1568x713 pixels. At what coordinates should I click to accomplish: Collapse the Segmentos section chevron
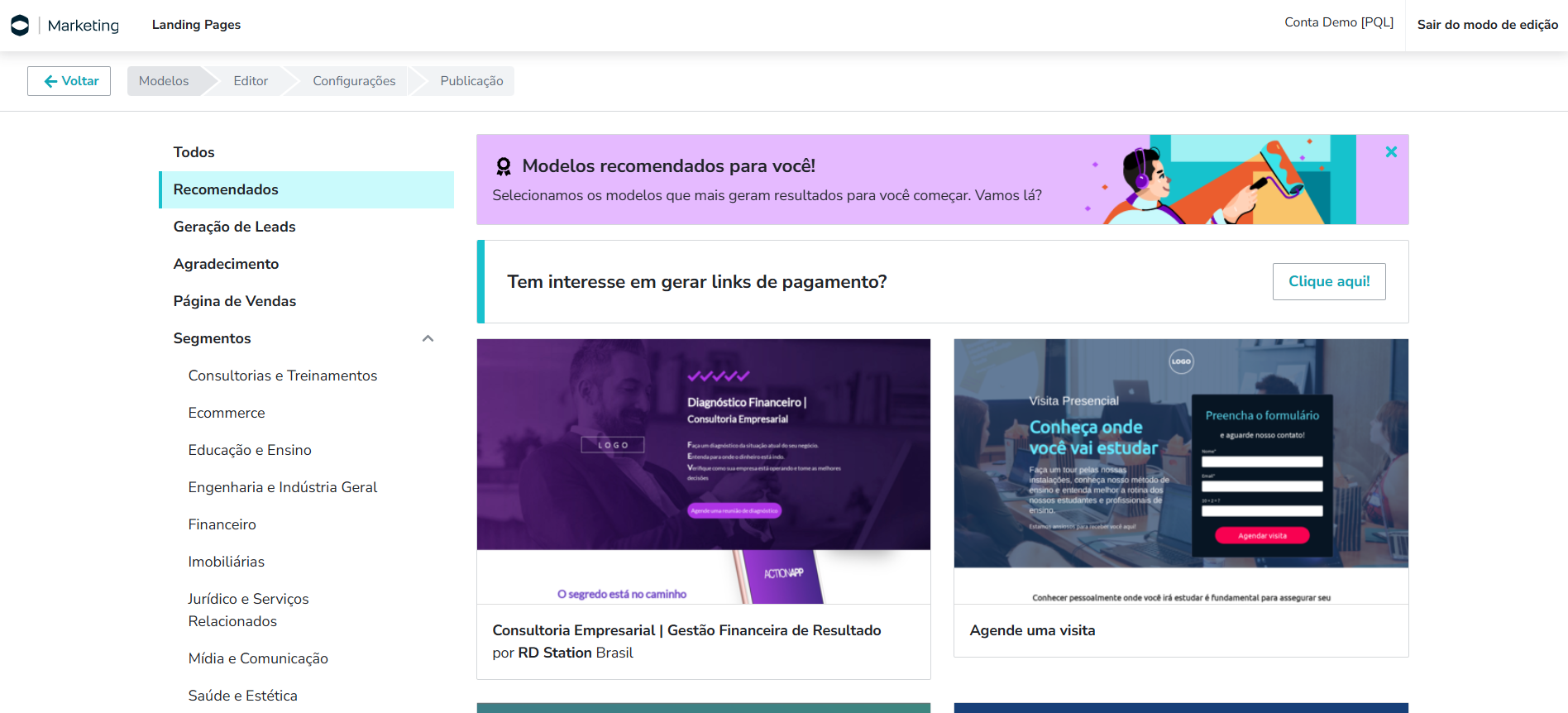[x=428, y=338]
